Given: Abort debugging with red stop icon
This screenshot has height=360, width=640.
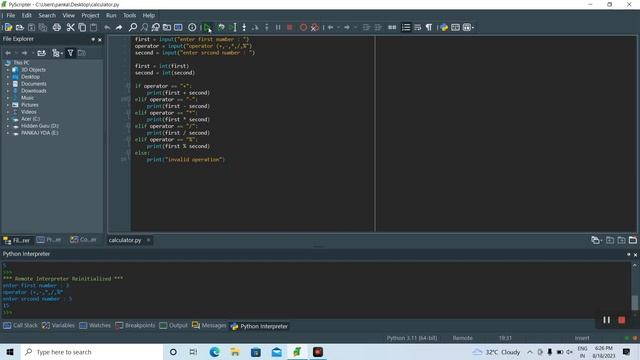Looking at the screenshot, I should [x=289, y=27].
